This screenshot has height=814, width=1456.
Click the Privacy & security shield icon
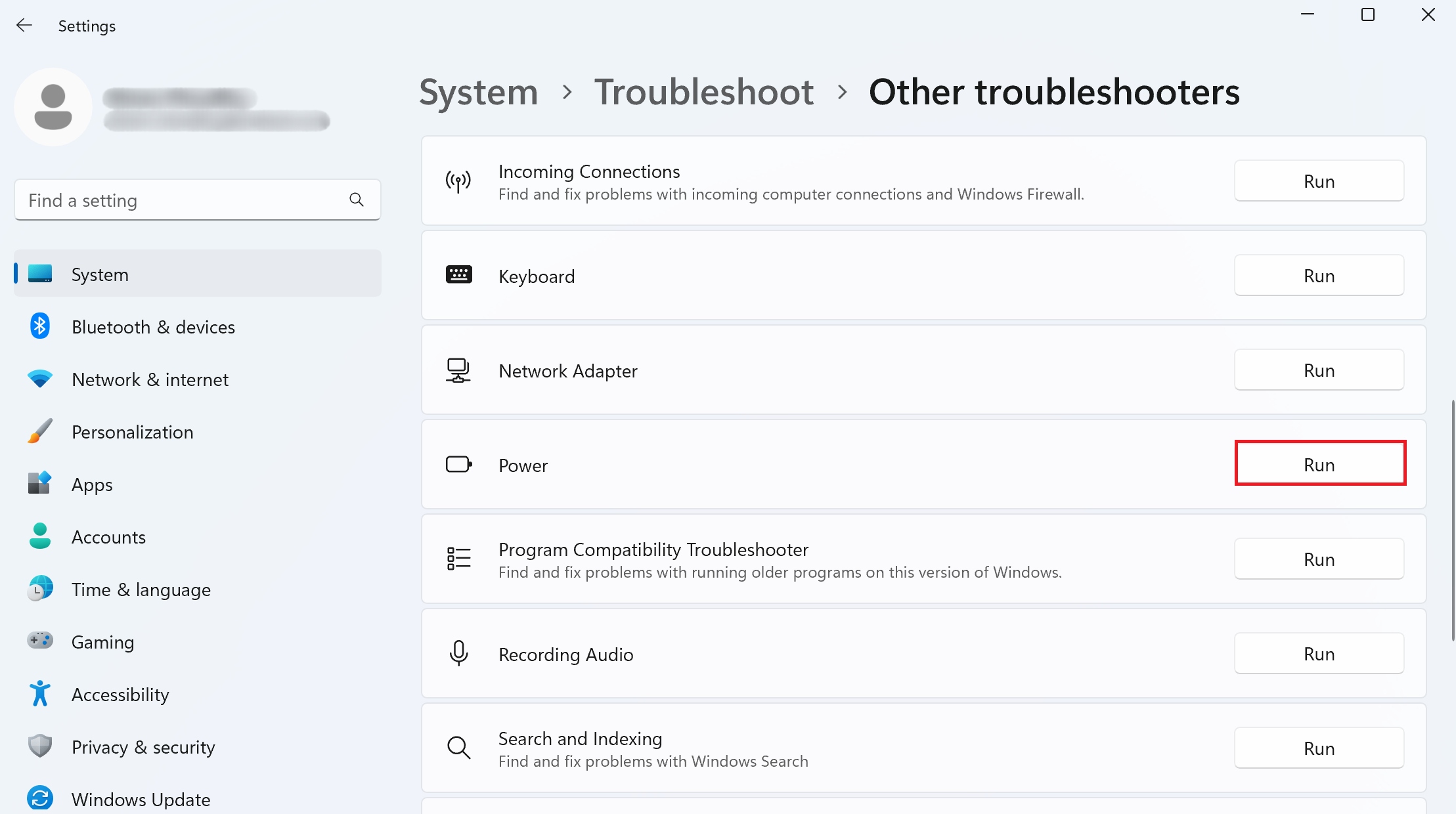coord(40,746)
